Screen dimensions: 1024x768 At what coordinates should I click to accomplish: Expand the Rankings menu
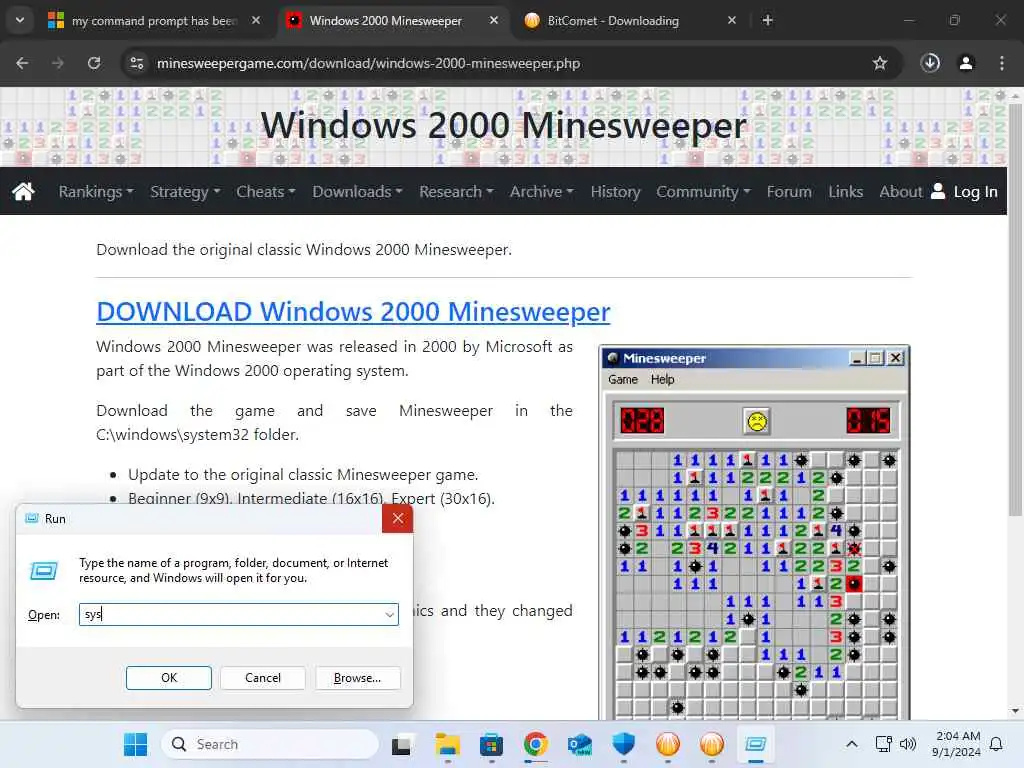coord(96,191)
